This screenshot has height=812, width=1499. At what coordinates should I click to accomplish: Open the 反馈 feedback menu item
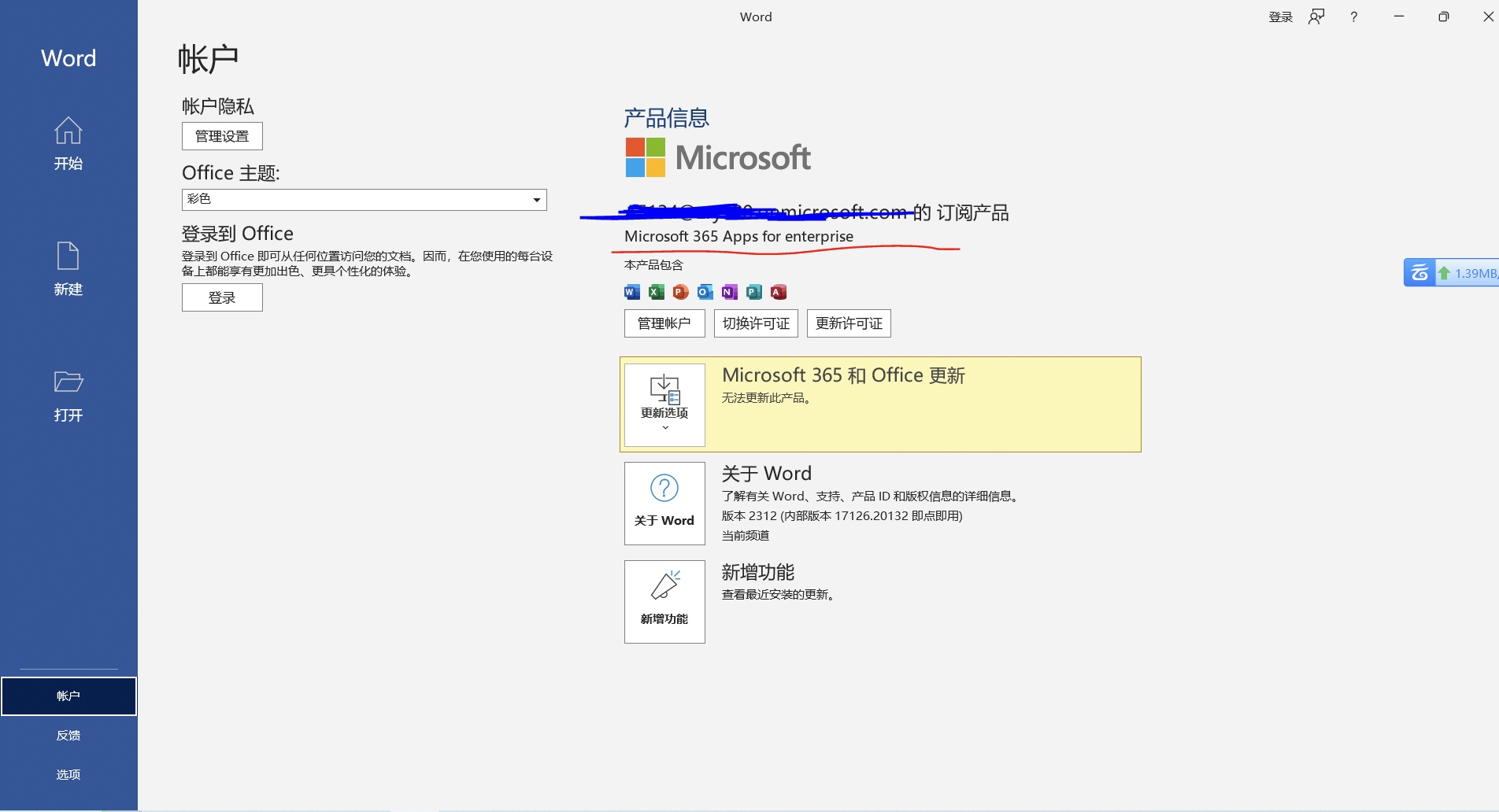click(68, 736)
